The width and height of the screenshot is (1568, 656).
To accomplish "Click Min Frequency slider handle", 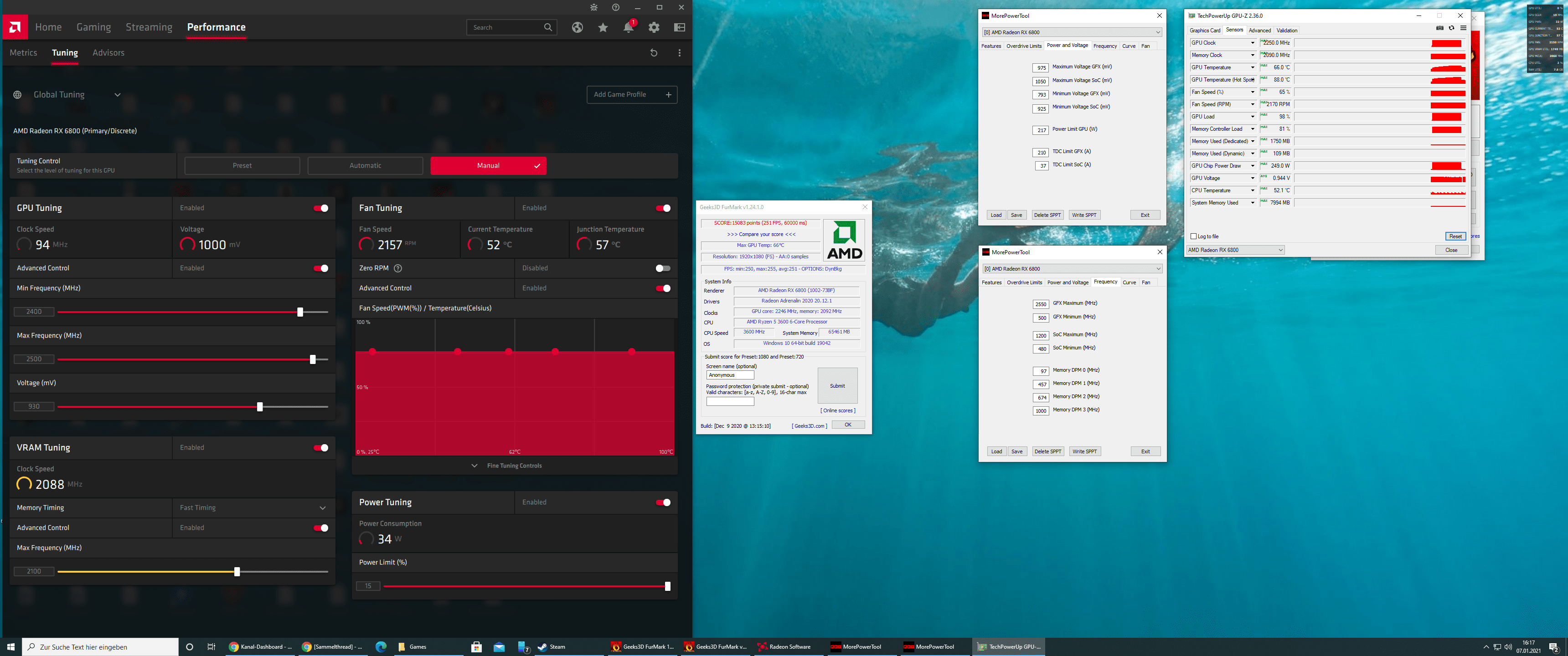I will pos(300,312).
